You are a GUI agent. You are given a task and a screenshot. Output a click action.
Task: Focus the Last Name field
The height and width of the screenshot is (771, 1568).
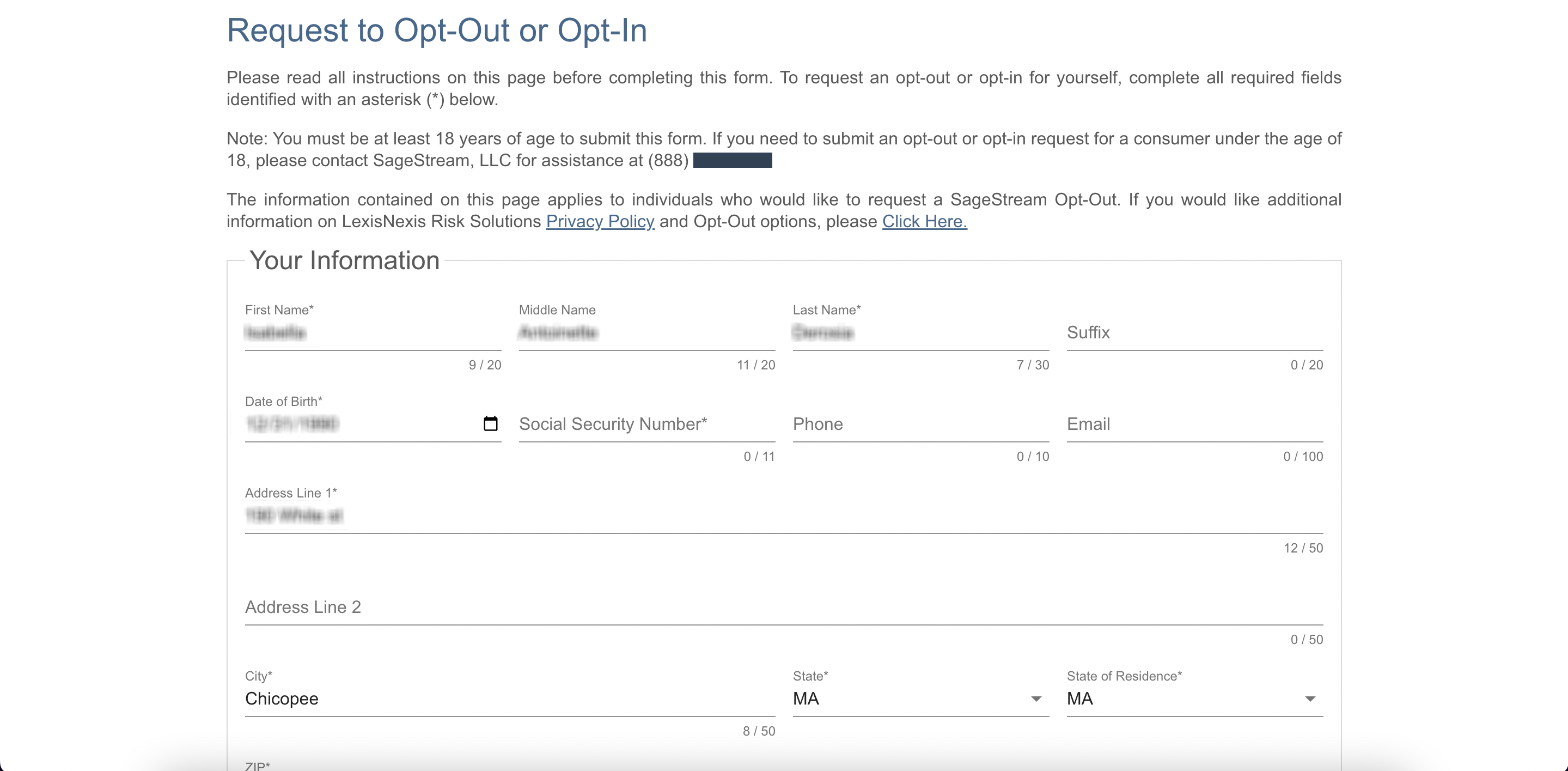(921, 332)
